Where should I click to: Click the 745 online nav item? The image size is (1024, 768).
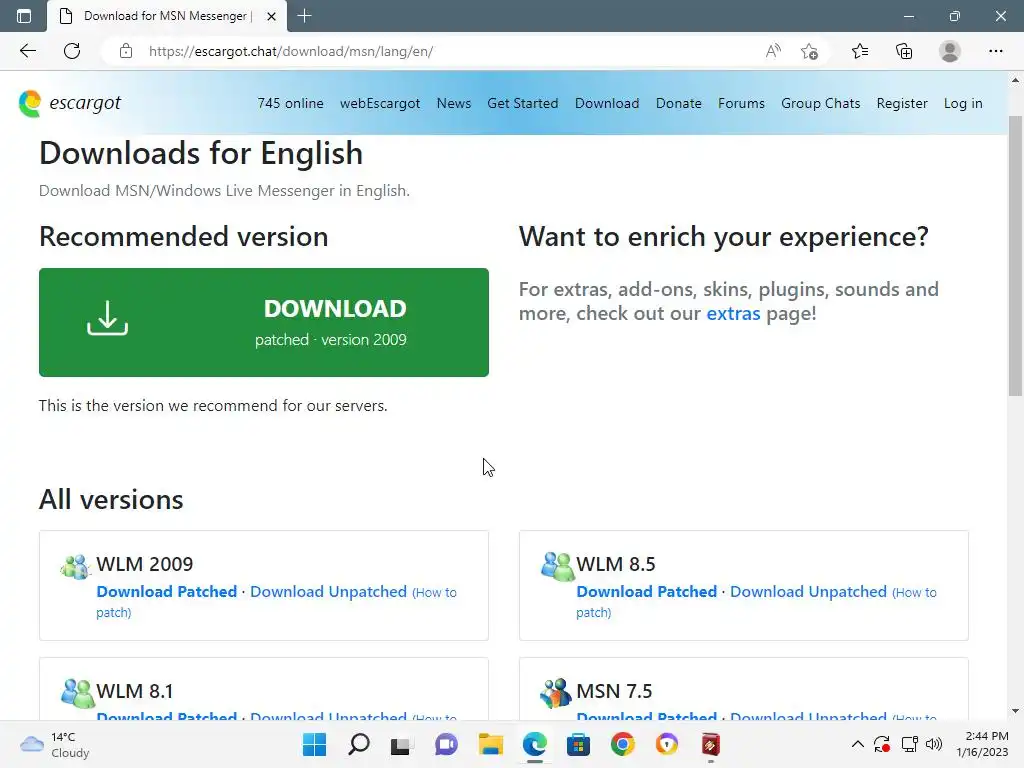pyautogui.click(x=290, y=103)
